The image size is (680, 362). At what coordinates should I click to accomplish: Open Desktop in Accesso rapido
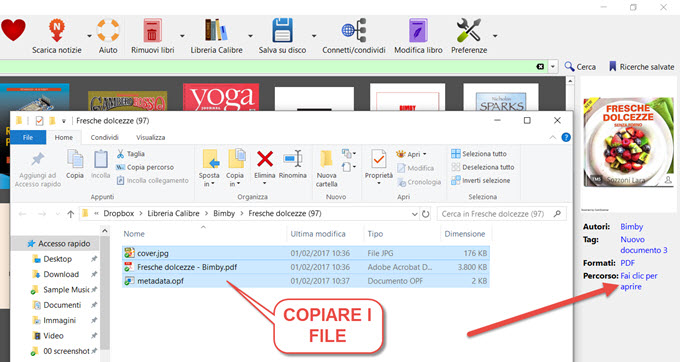pos(57,259)
